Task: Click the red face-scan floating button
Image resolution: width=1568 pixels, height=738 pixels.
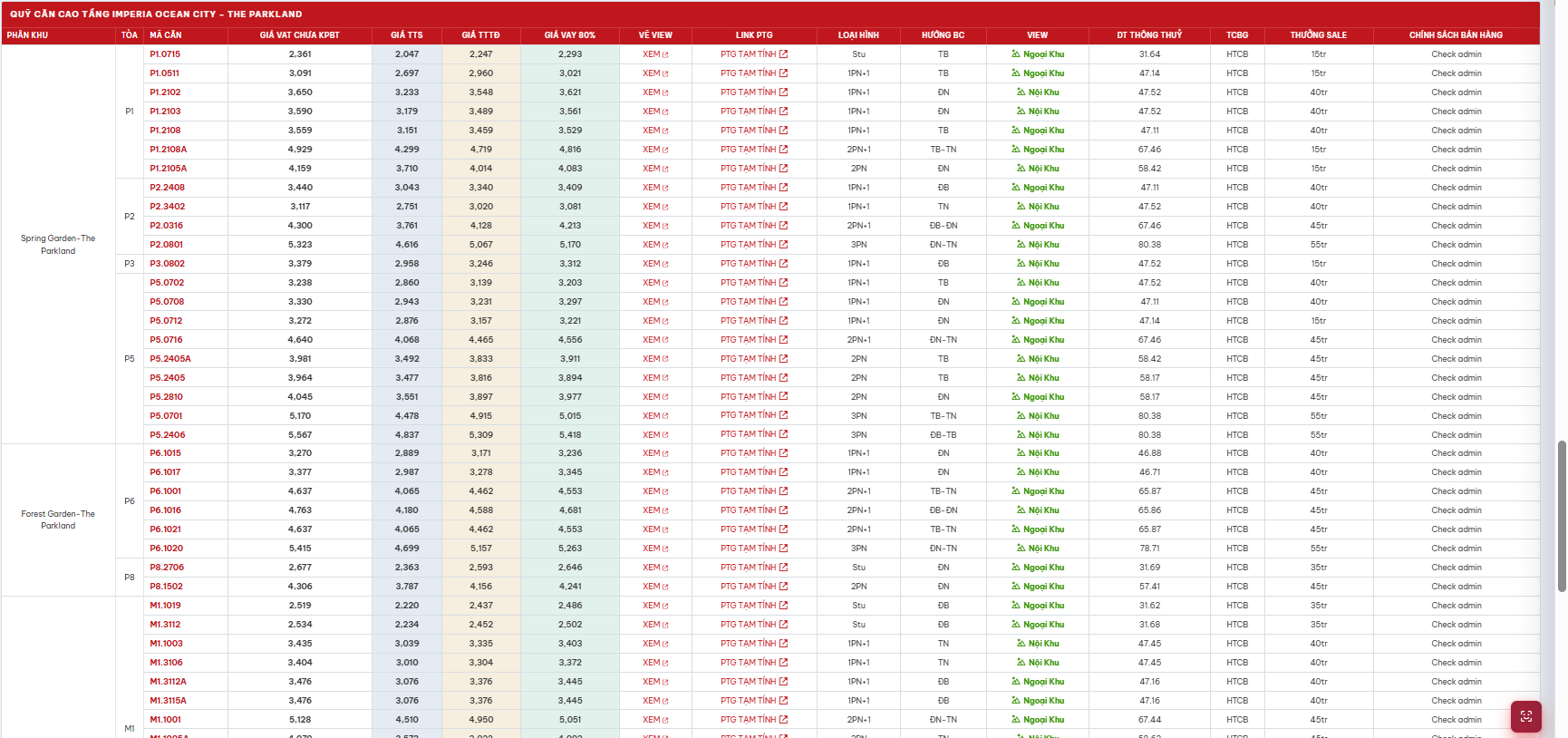Action: pyautogui.click(x=1526, y=716)
